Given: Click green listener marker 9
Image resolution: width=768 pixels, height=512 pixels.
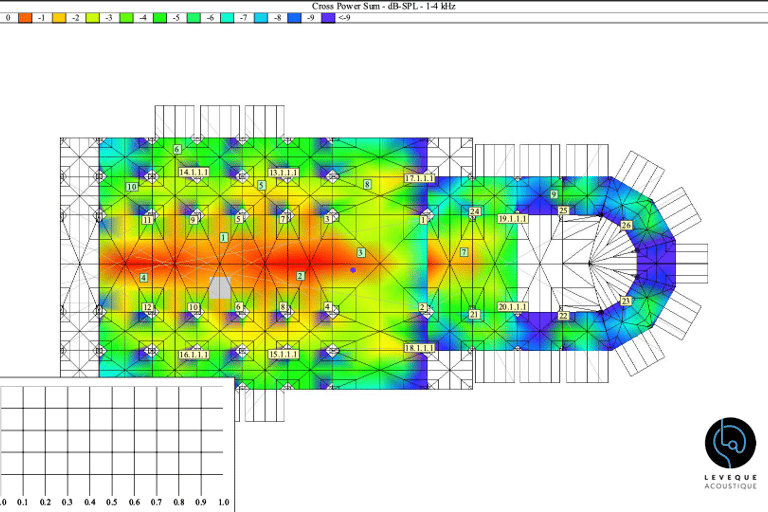Looking at the screenshot, I should click(554, 195).
